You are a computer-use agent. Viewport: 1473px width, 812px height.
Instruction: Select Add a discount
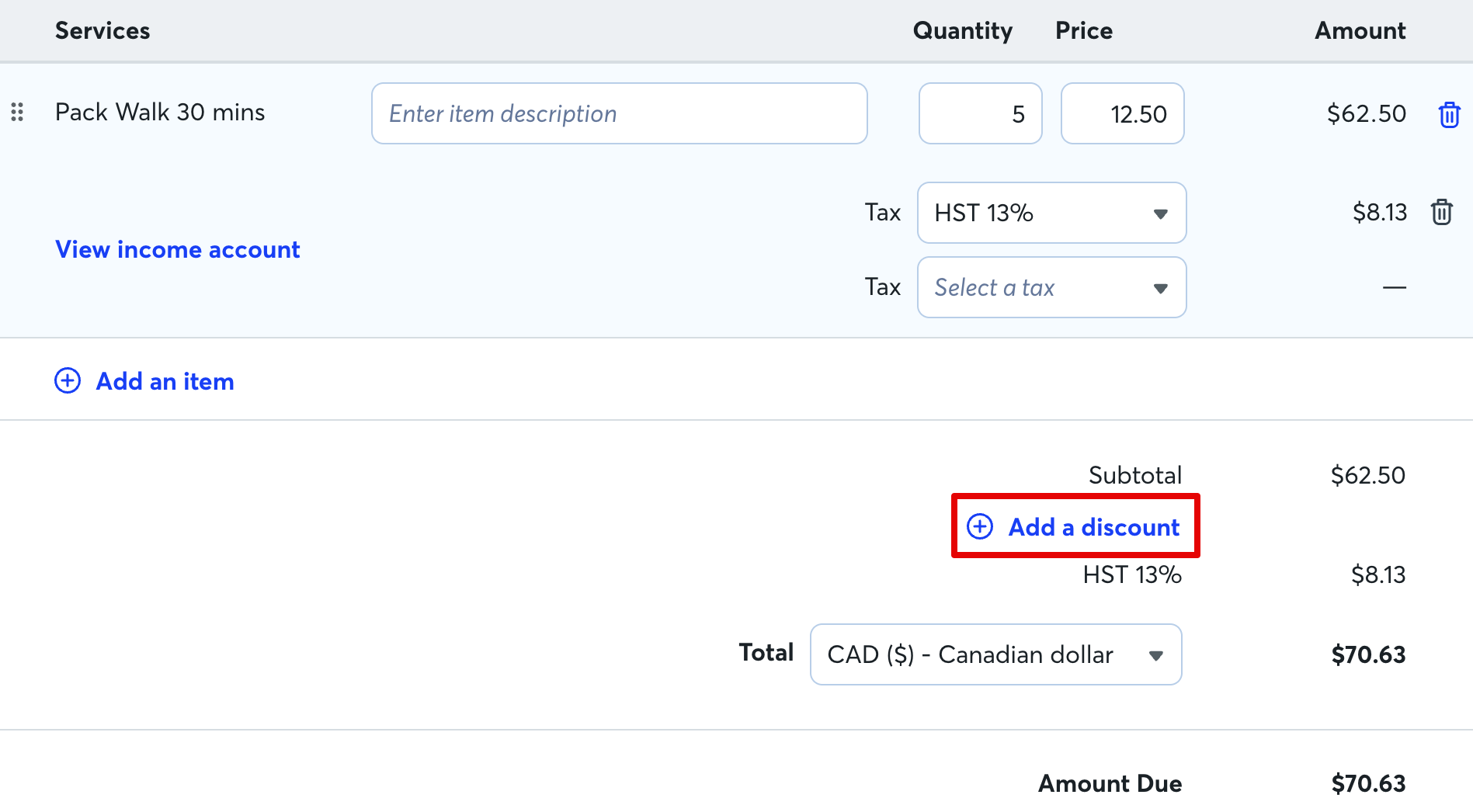(x=1093, y=527)
